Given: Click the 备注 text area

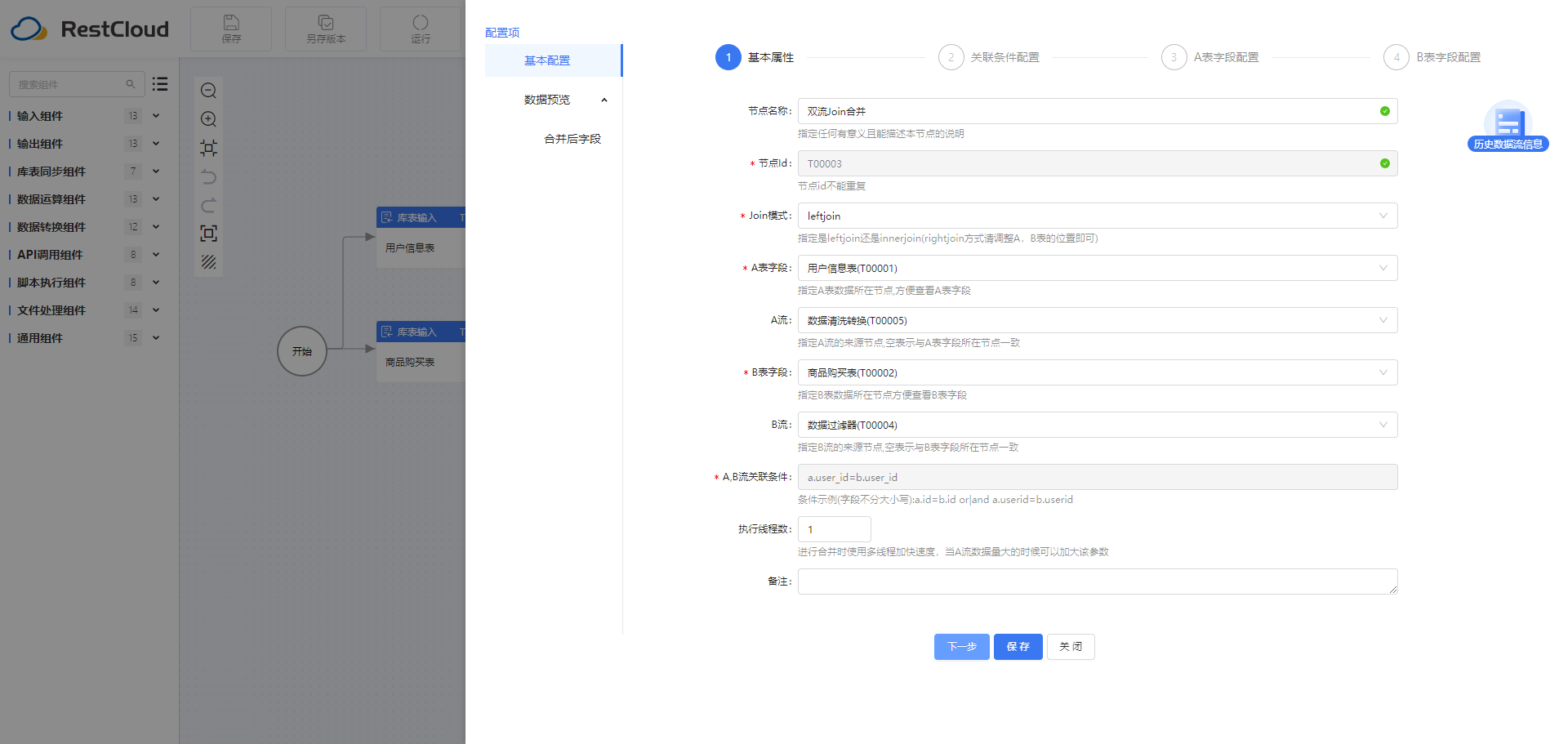Looking at the screenshot, I should (x=1098, y=581).
